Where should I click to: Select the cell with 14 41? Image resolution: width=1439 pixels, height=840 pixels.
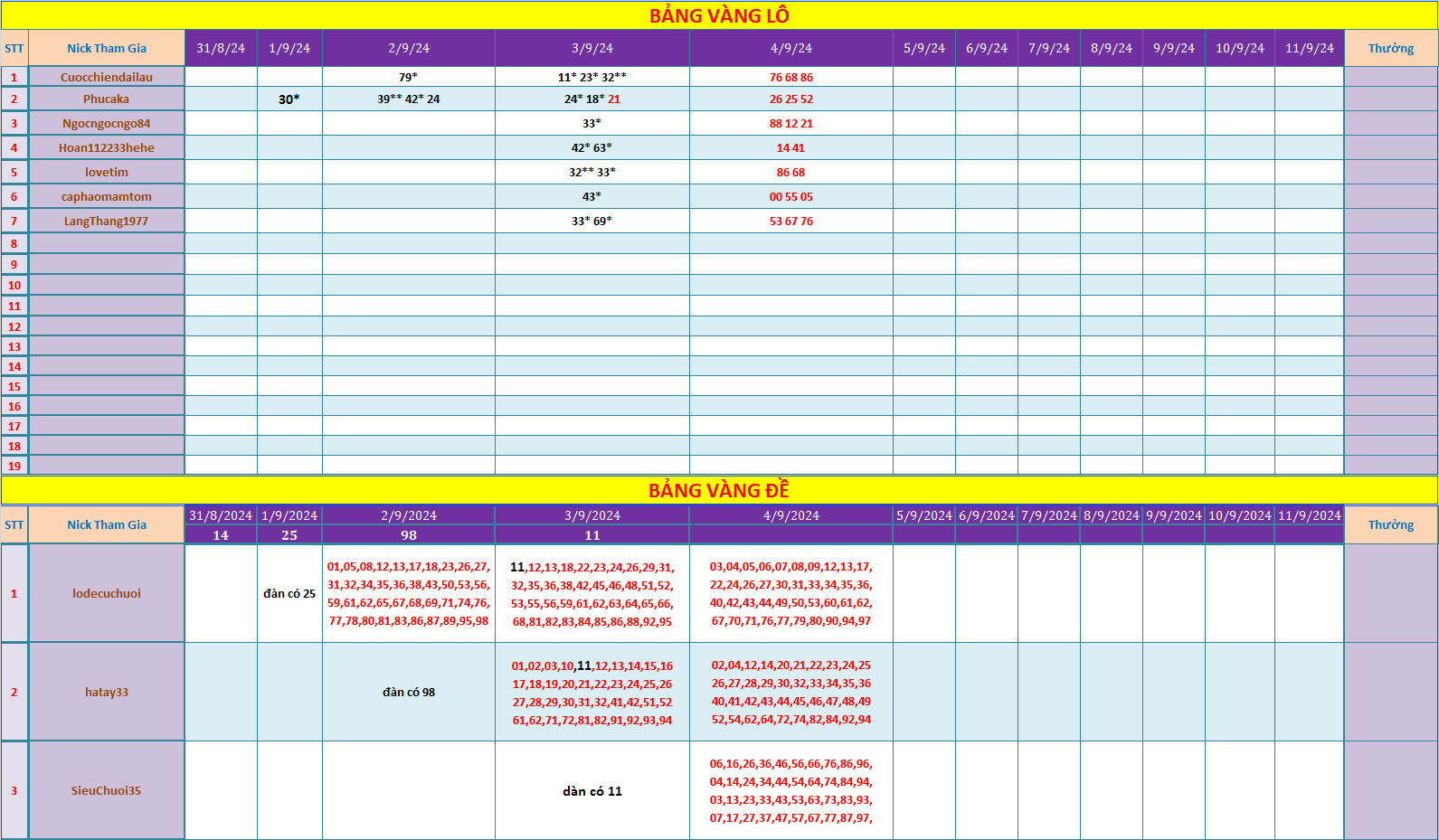pos(791,147)
